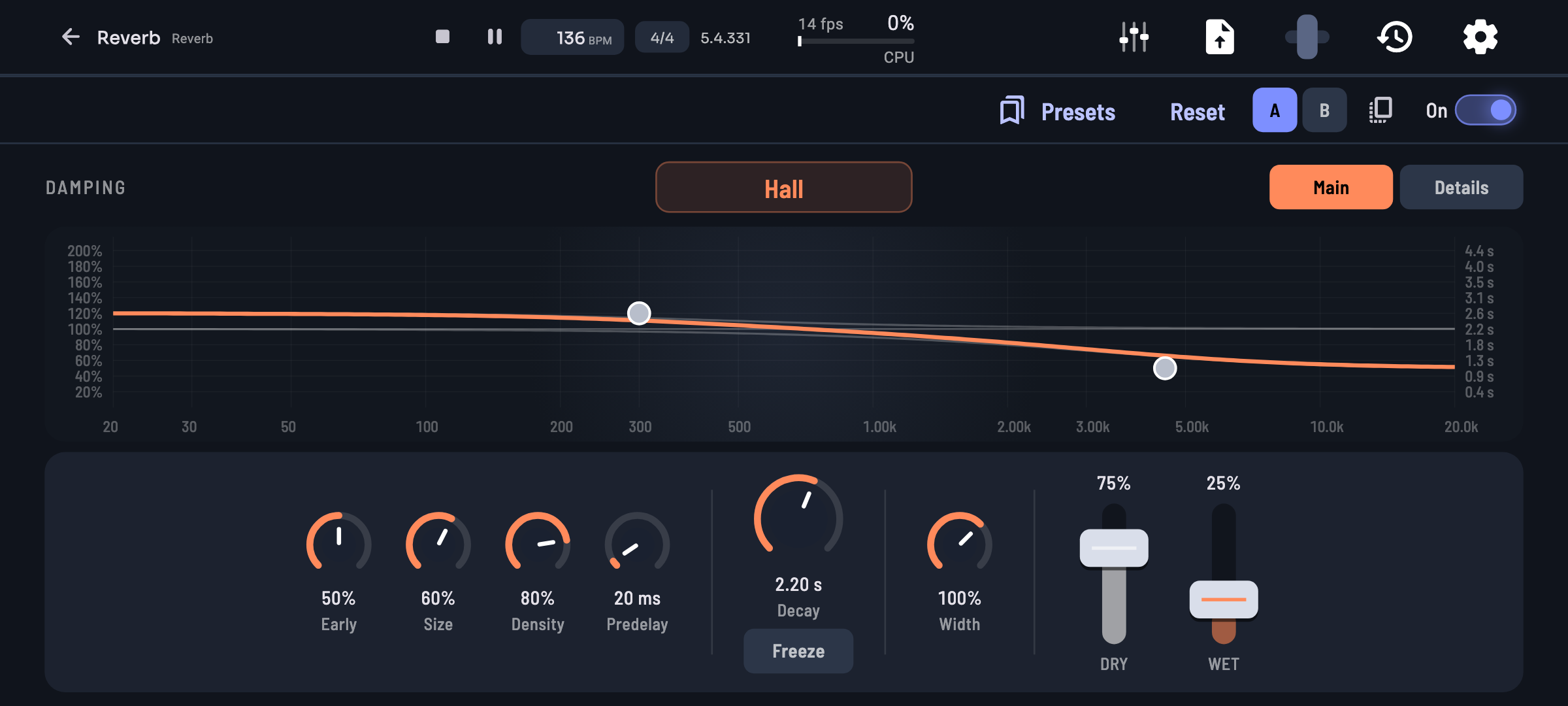Click the 75% dry level value
The height and width of the screenshot is (706, 1568).
point(1114,483)
